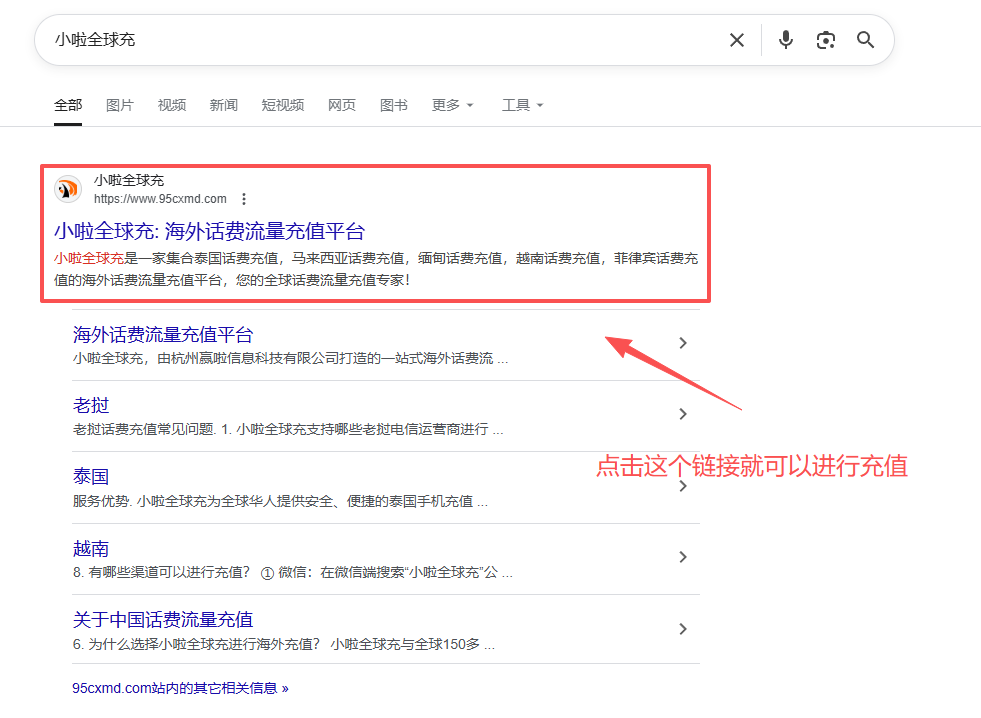Open Google Lens image search

(x=826, y=40)
